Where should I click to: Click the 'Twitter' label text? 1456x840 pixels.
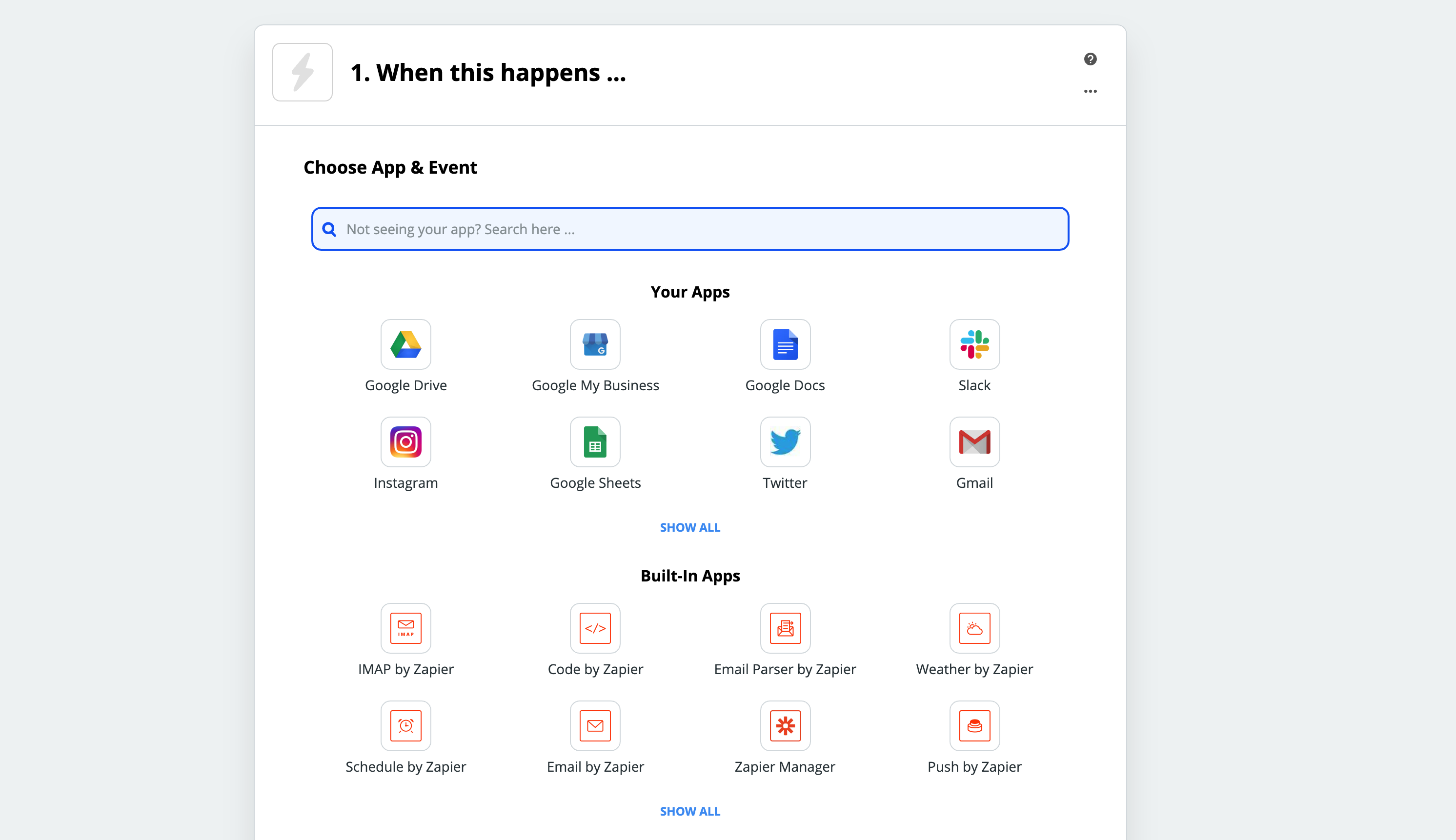coord(785,483)
